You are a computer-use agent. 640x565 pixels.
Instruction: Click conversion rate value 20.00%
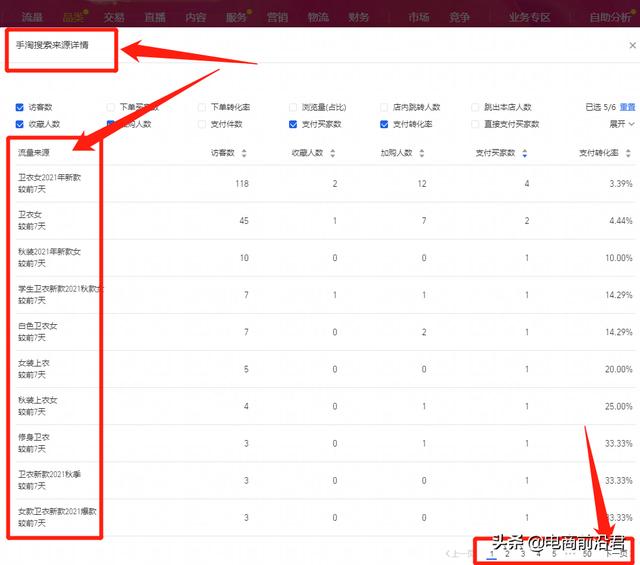tap(619, 369)
